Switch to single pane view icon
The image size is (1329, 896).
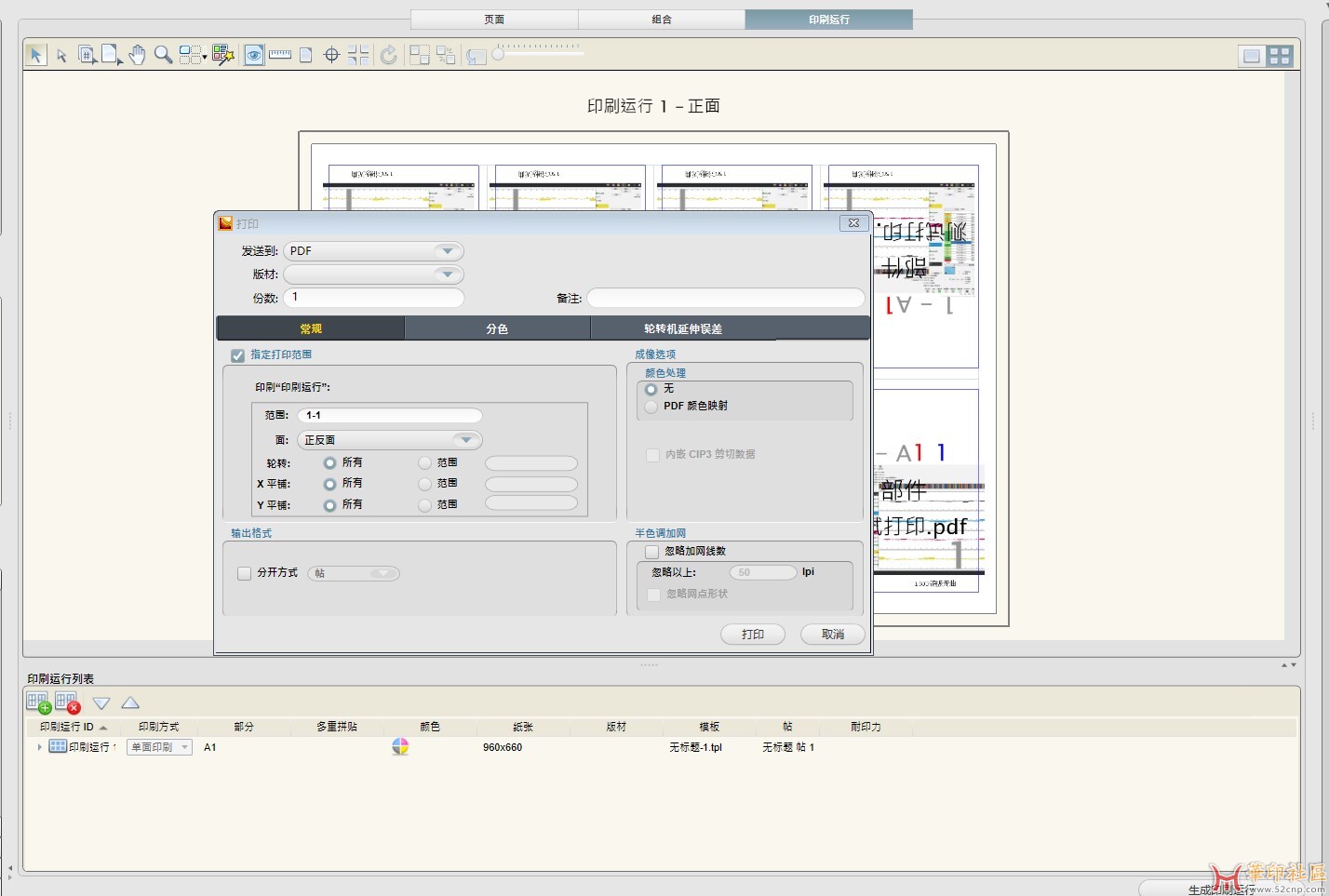pyautogui.click(x=1252, y=56)
